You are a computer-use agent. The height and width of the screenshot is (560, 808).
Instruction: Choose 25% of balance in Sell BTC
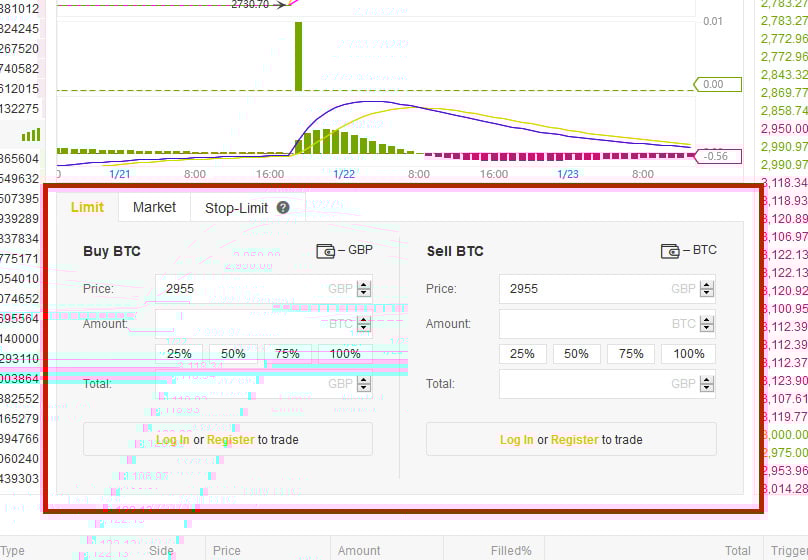point(523,354)
